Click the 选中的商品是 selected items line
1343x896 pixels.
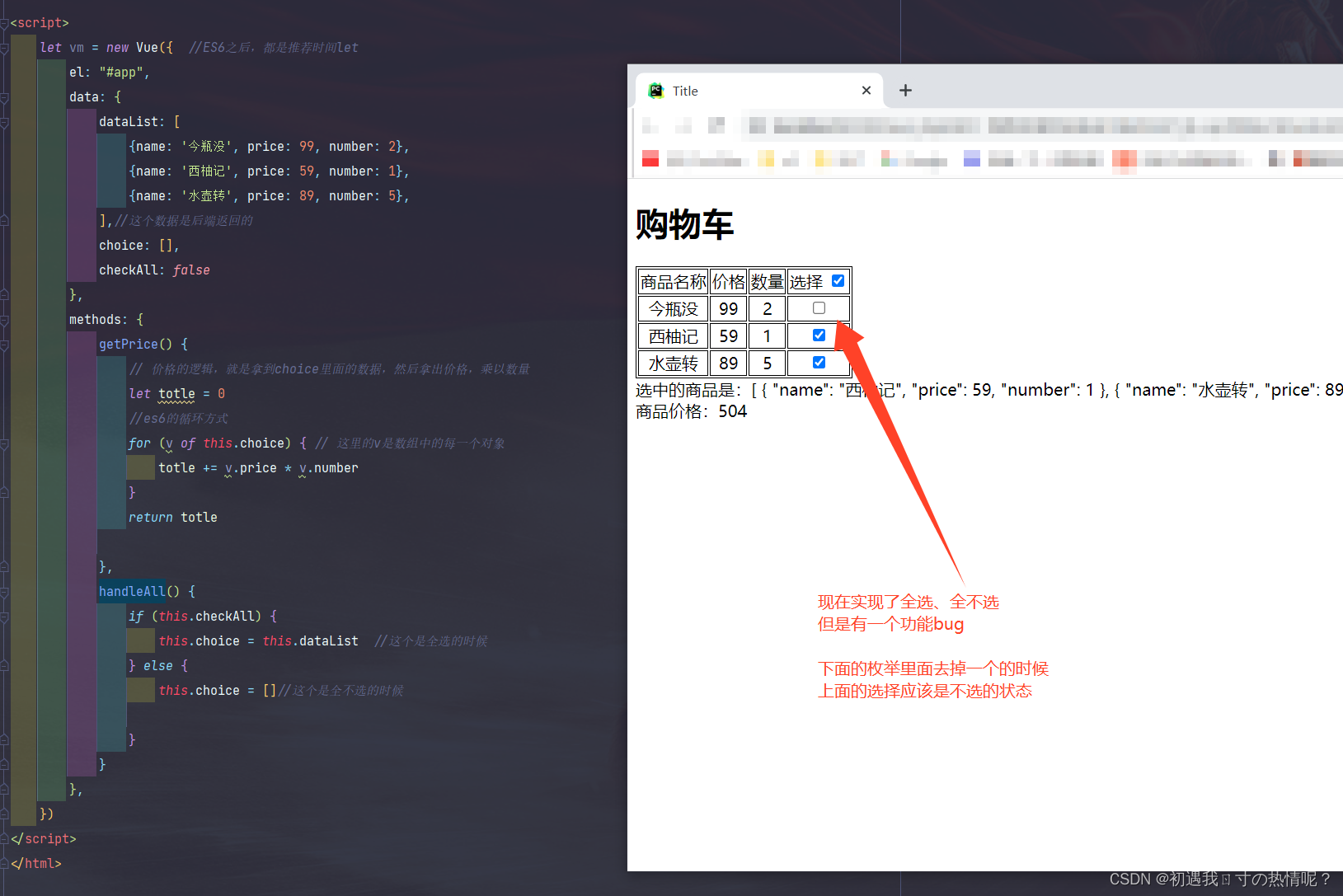(x=988, y=390)
